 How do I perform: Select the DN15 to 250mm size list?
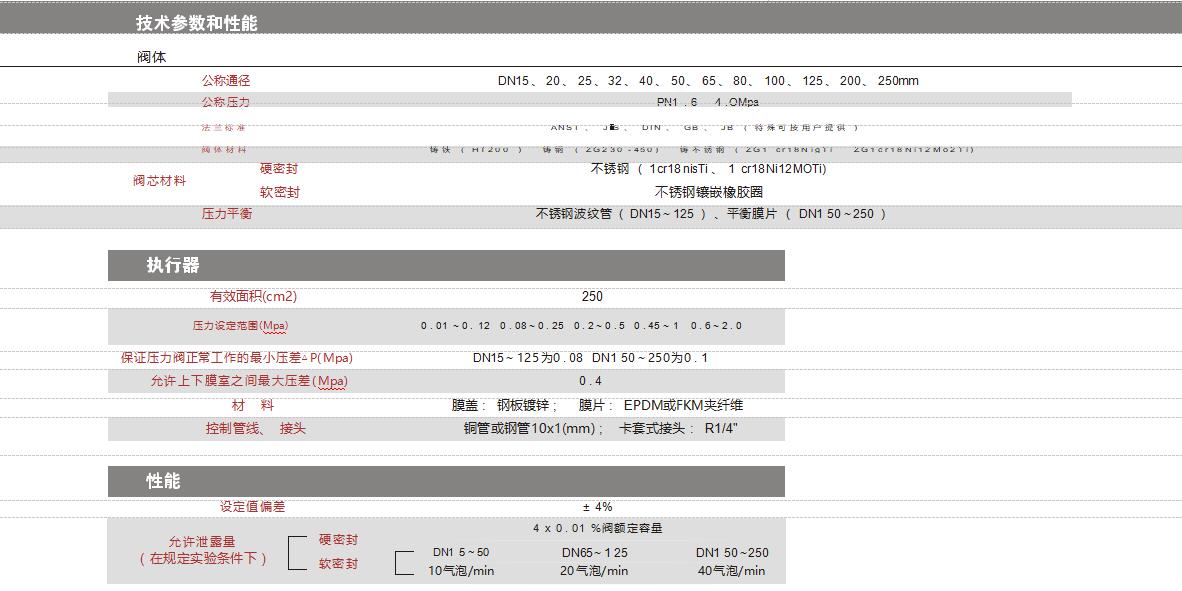pyautogui.click(x=707, y=81)
